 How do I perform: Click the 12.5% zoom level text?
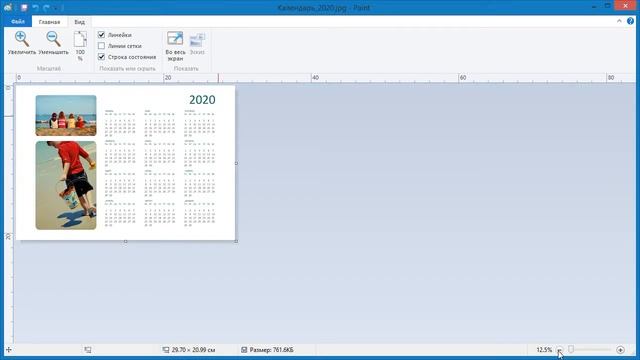click(544, 350)
